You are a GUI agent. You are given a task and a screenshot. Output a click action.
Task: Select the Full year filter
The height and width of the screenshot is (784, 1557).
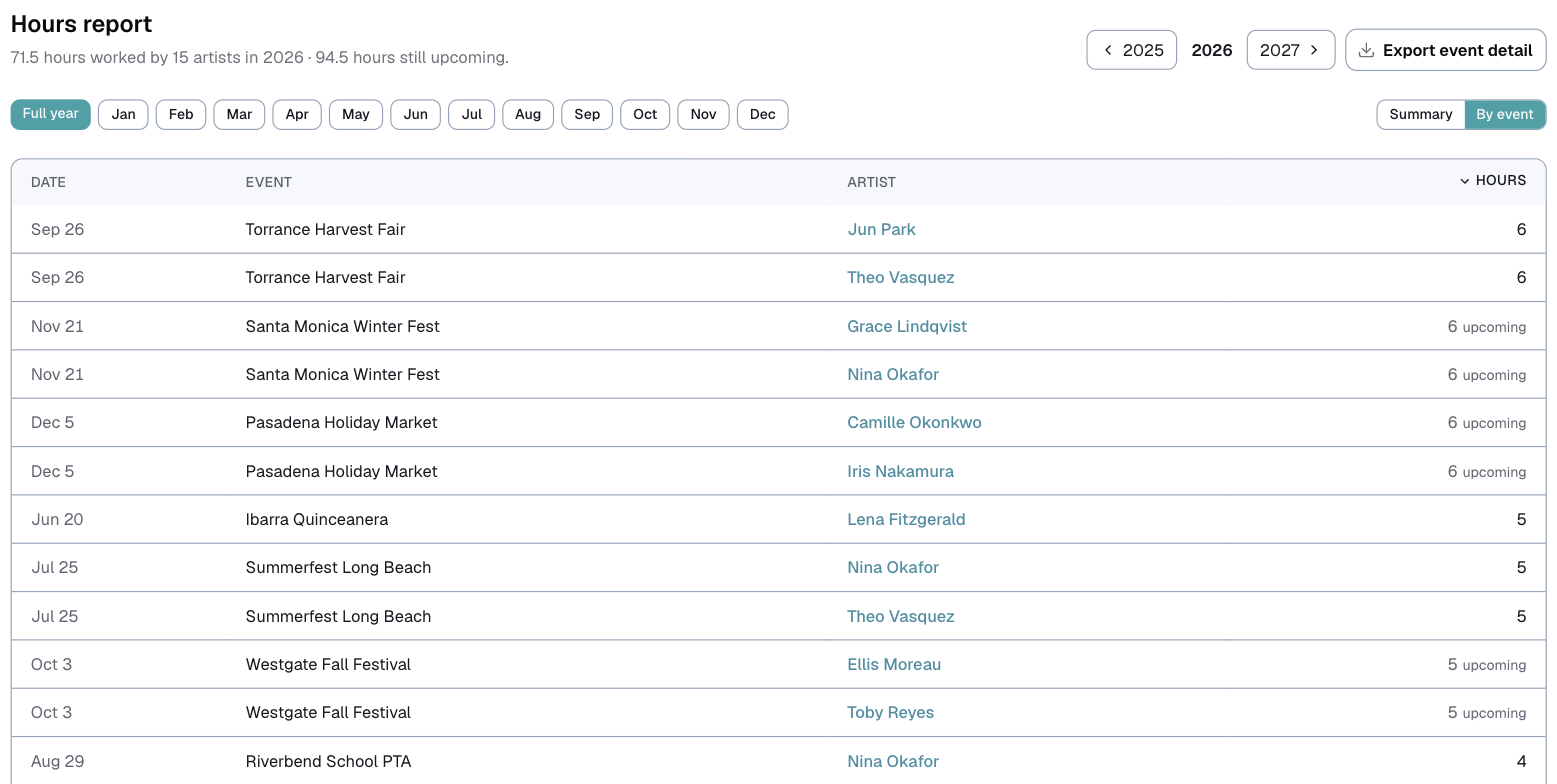click(x=51, y=114)
